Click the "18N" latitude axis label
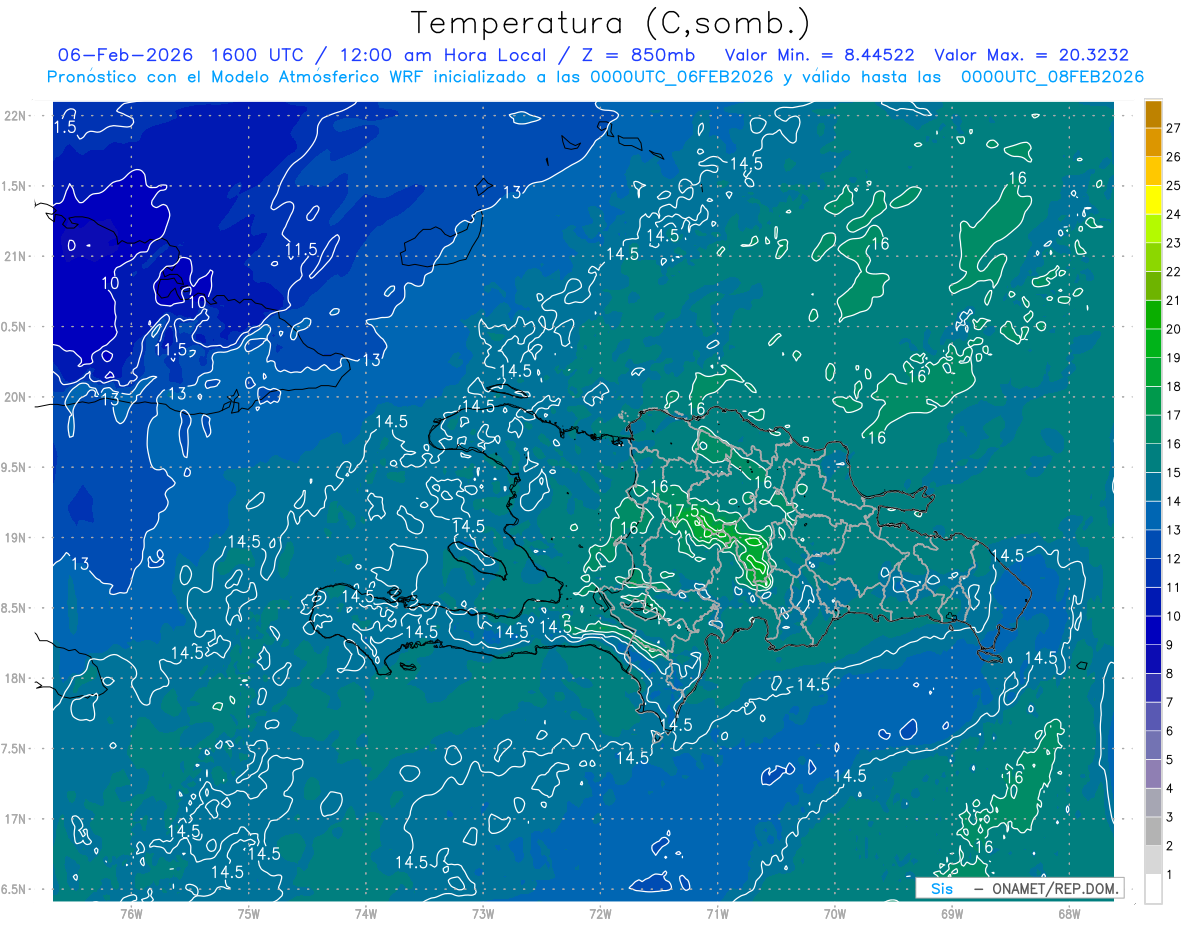1200x927 pixels. coord(17,678)
